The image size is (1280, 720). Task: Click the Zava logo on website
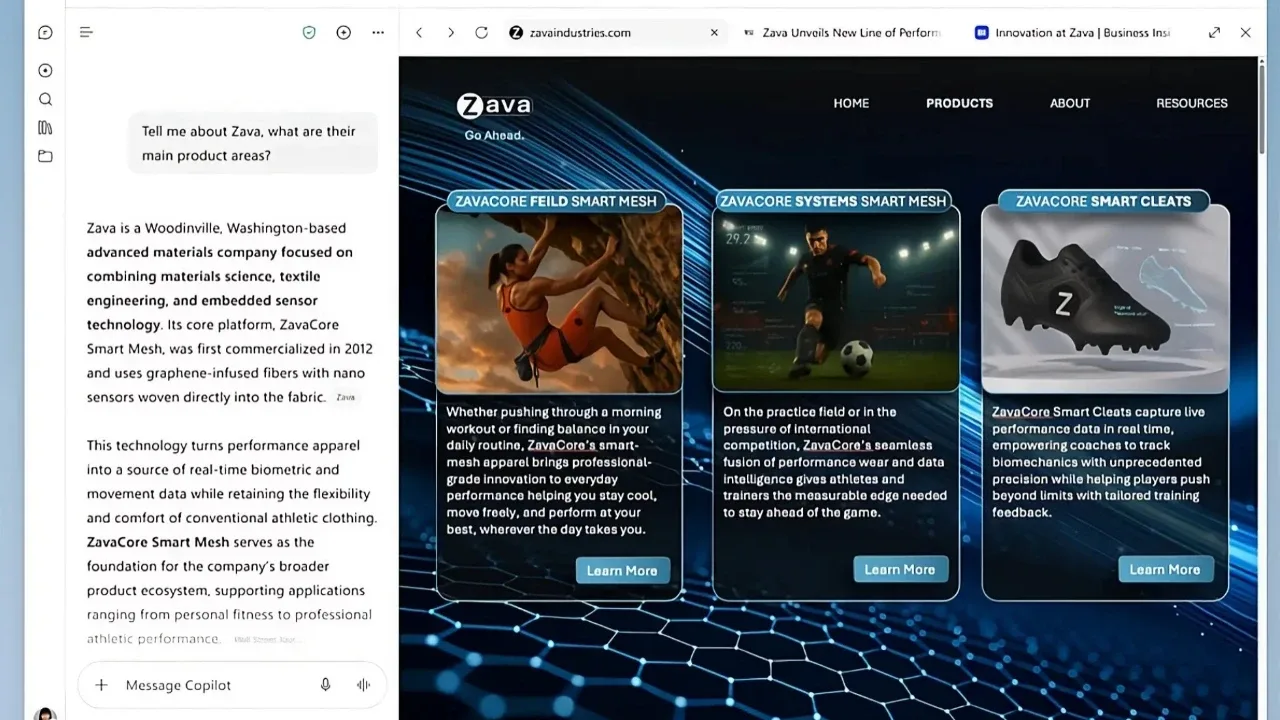[x=494, y=105]
